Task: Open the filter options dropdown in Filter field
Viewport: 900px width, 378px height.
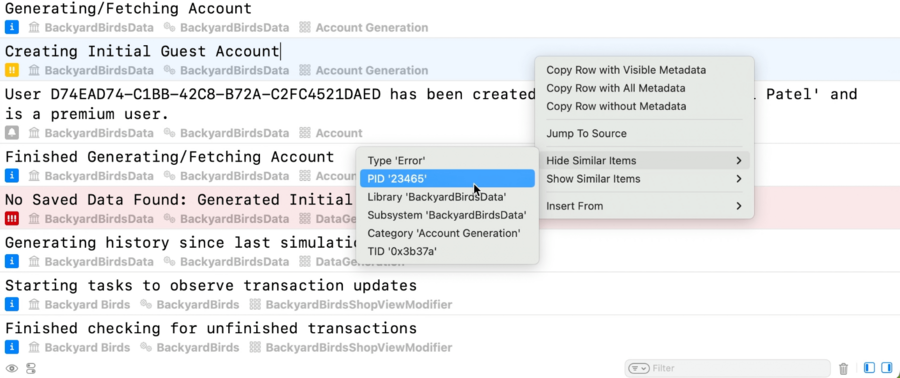Action: [639, 368]
